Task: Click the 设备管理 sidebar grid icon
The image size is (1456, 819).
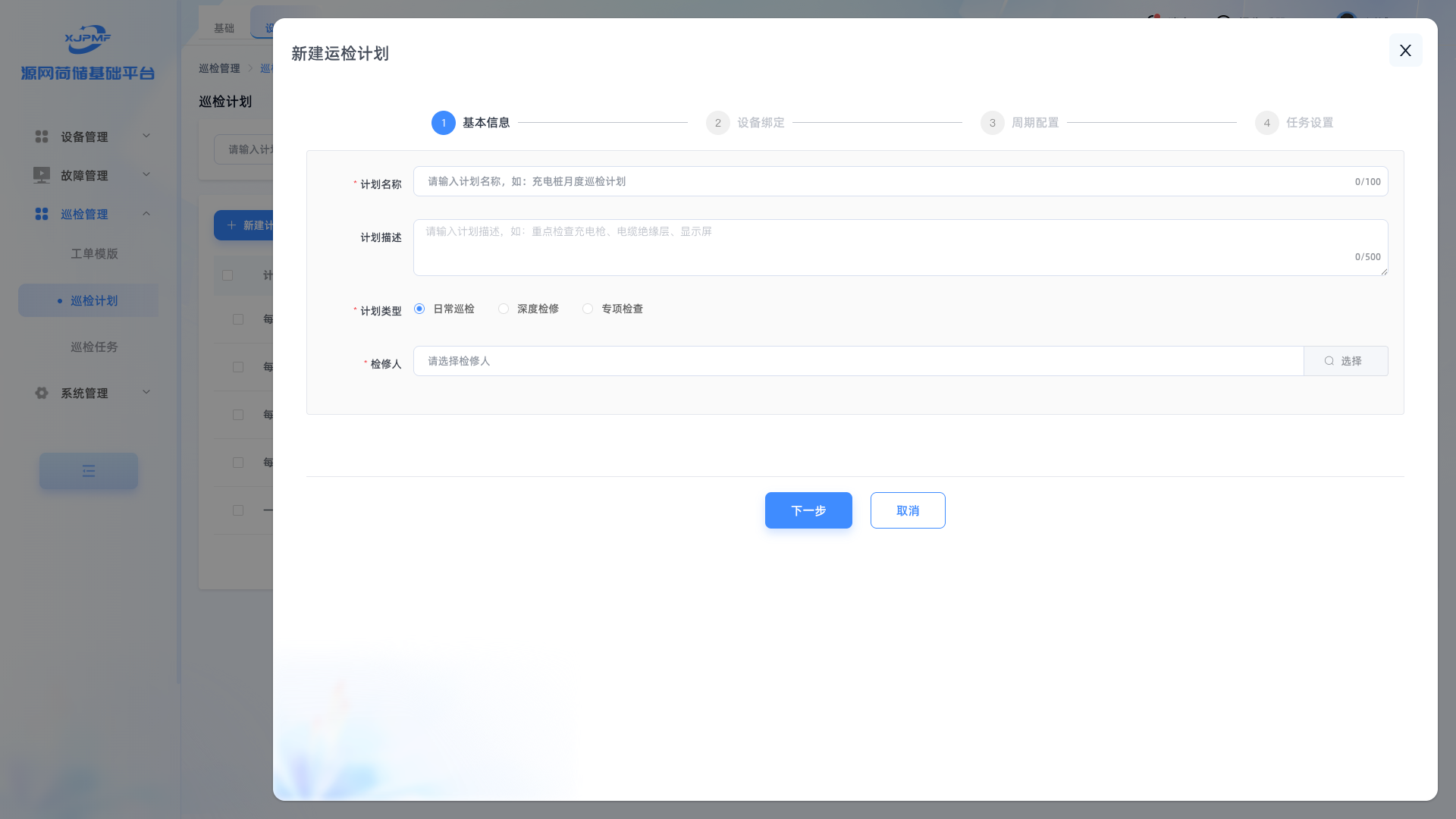Action: [x=42, y=136]
